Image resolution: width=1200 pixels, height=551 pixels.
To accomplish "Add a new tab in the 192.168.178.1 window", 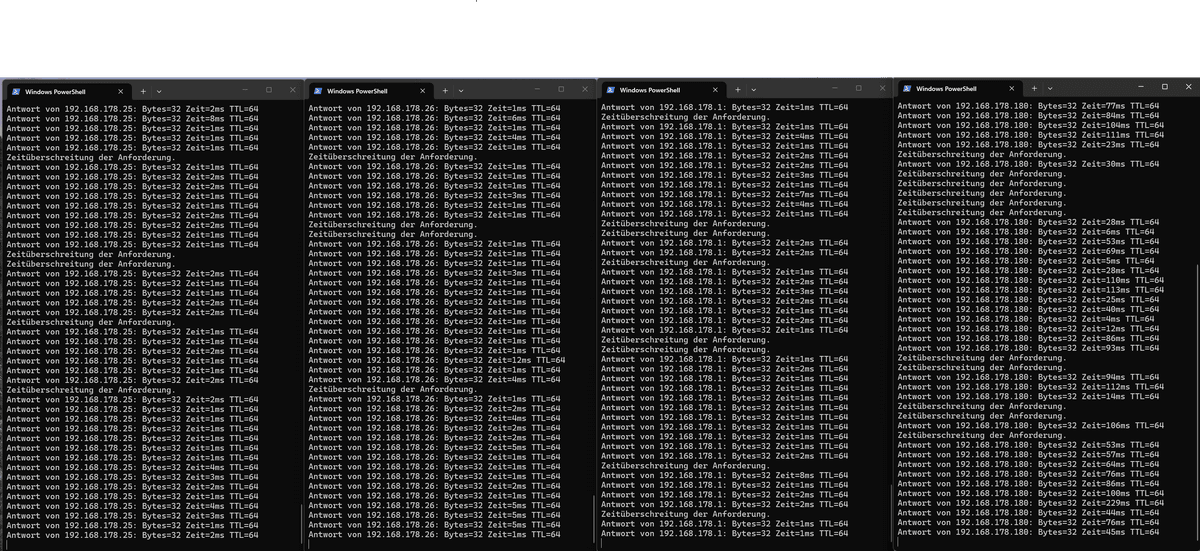I will point(738,90).
